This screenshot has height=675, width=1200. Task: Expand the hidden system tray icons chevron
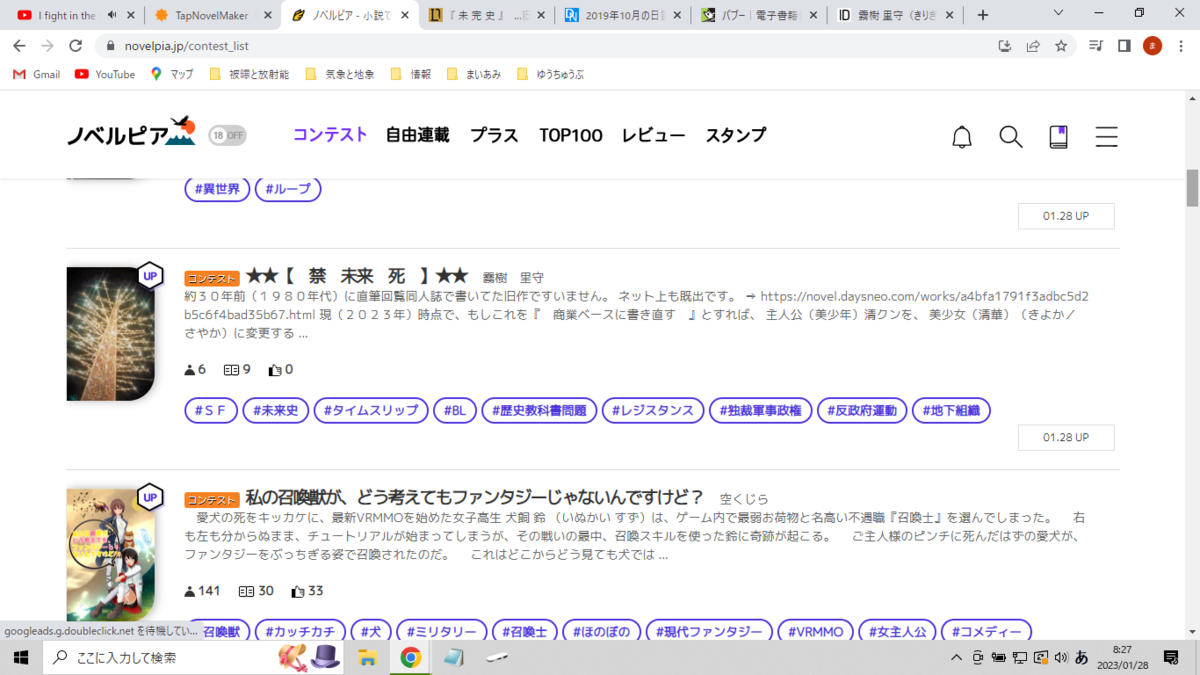(x=957, y=657)
